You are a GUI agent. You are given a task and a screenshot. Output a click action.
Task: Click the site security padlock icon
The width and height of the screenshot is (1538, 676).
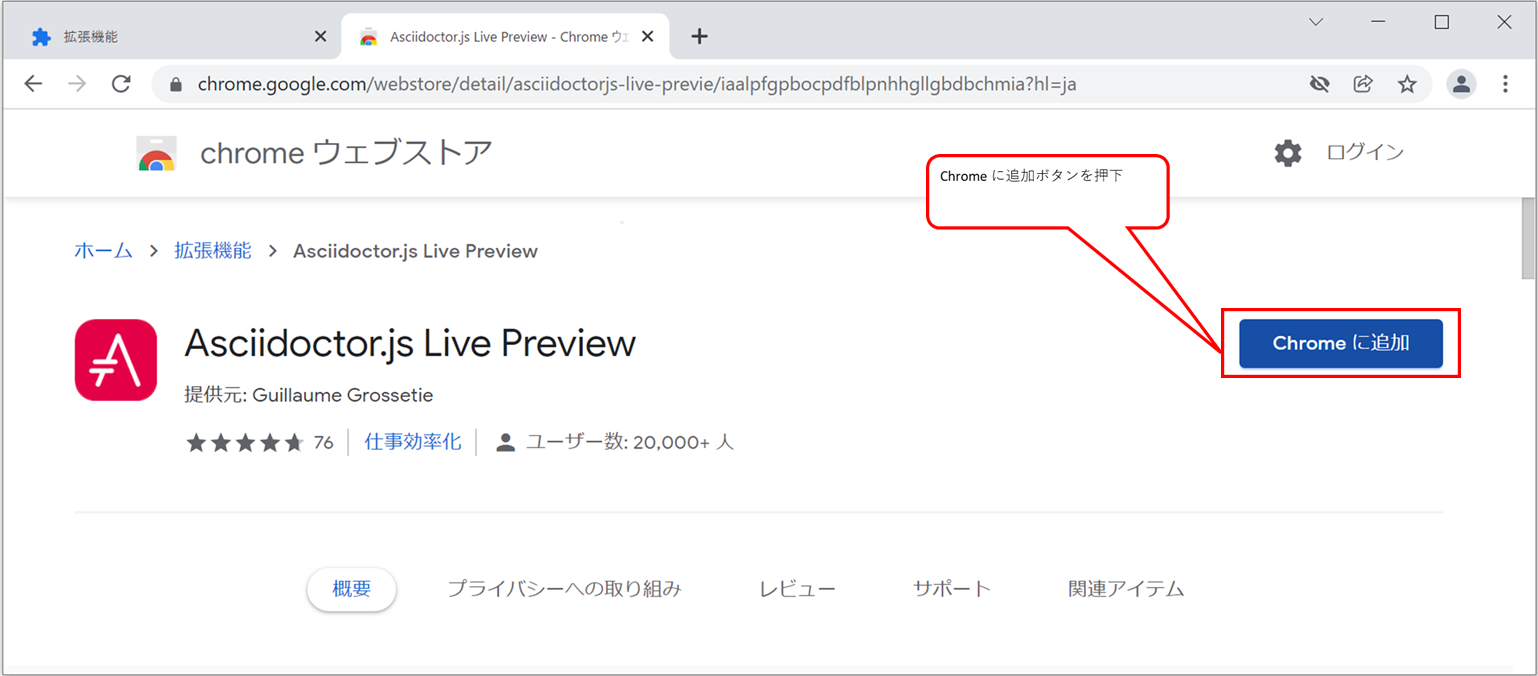click(174, 84)
